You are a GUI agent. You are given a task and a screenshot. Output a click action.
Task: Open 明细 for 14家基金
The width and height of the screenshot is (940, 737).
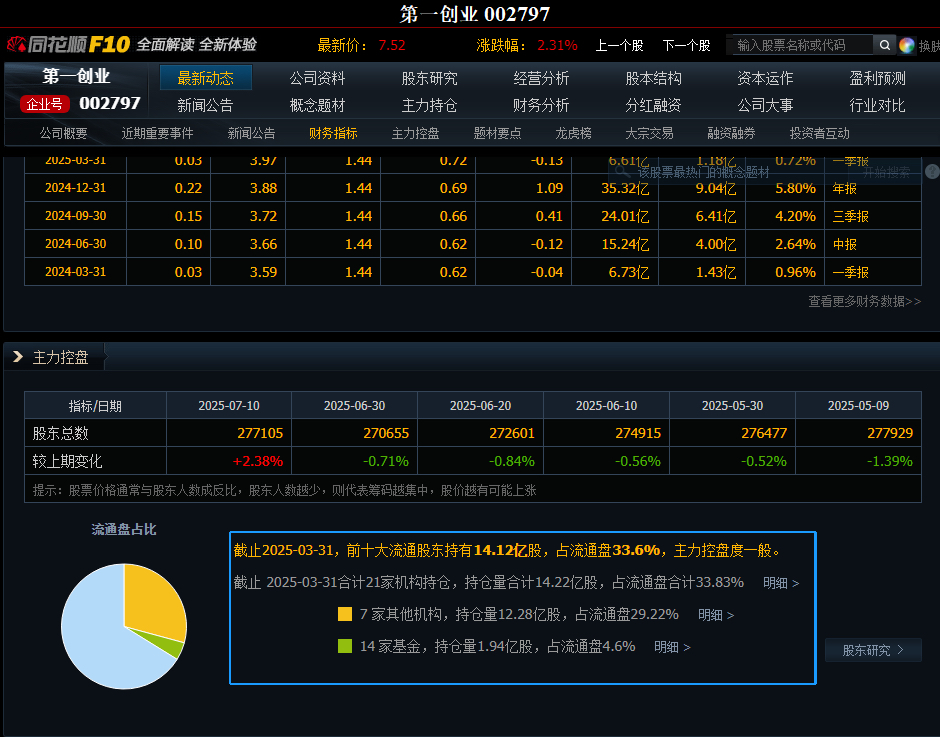tap(672, 647)
